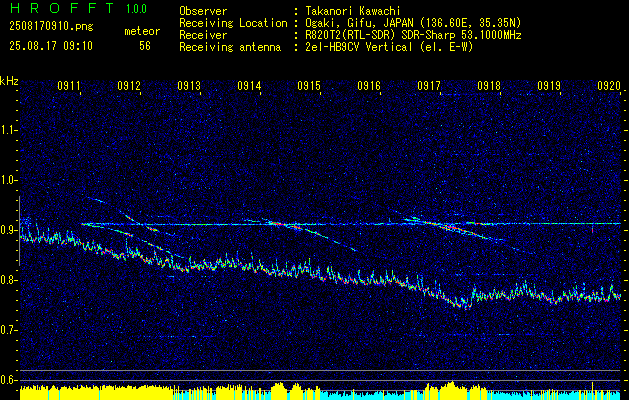The height and width of the screenshot is (400, 629).
Task: Click the 0.8 kHz axis label
Action: 8,280
